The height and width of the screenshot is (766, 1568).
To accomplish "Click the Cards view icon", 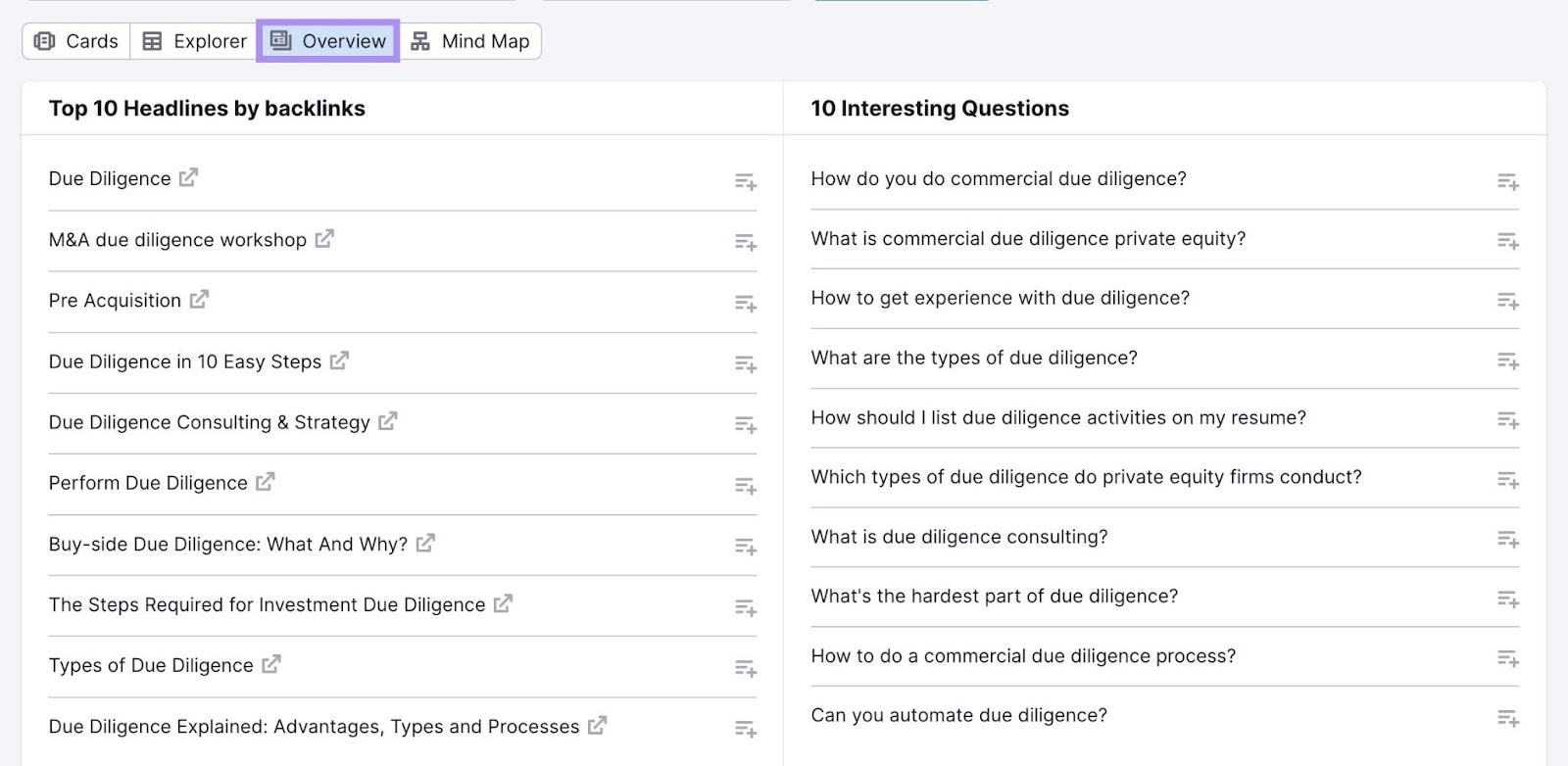I will click(x=45, y=41).
